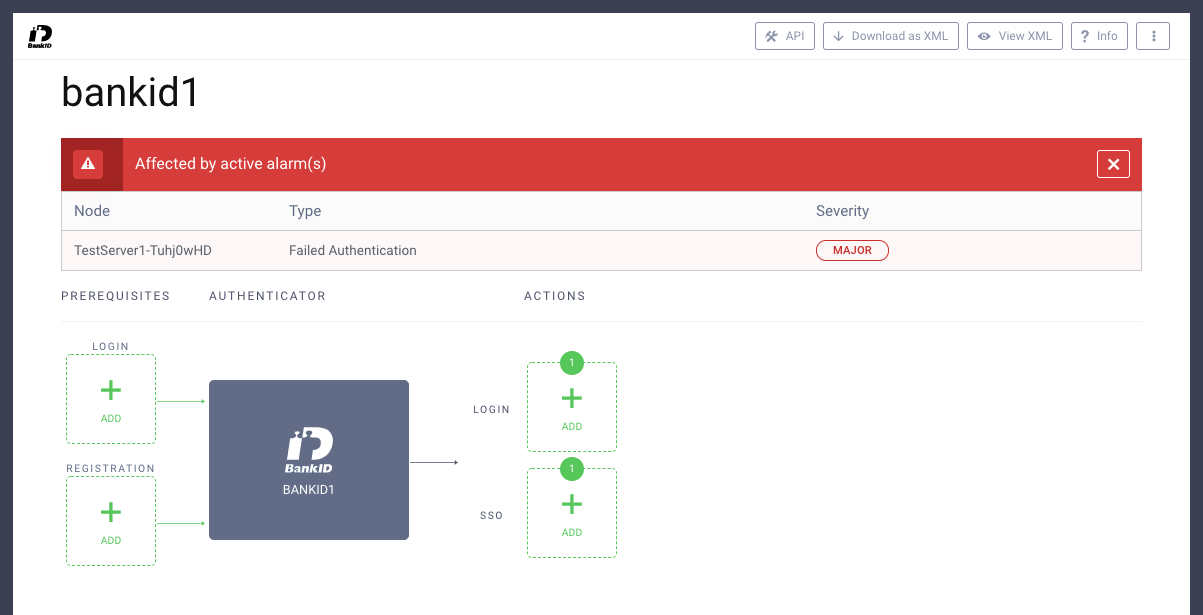Open the three-dot more options menu
The image size is (1203, 615).
pos(1153,36)
